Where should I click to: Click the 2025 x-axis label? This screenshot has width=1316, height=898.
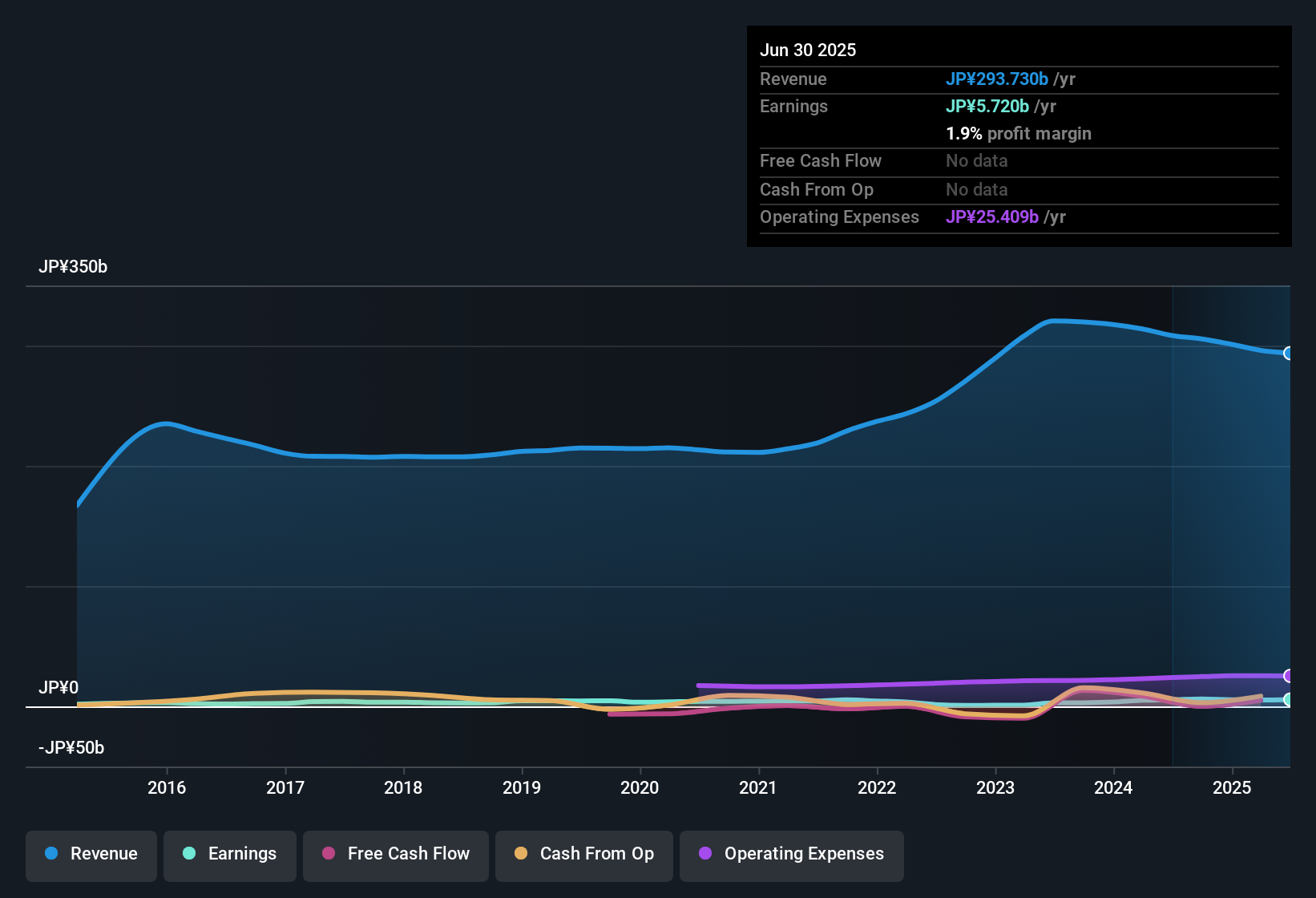click(x=1232, y=787)
